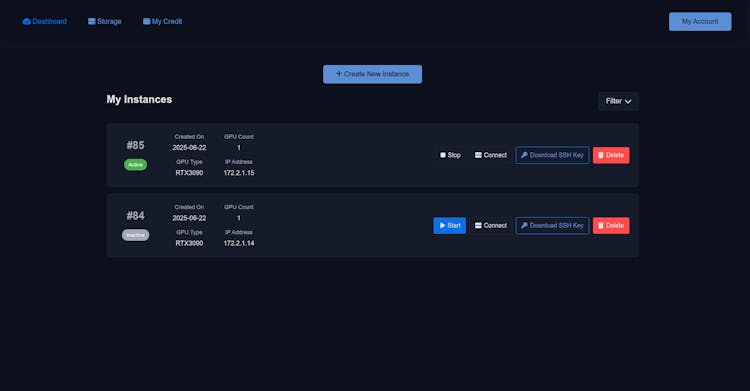Click the #84 instance ID label
The image size is (750, 391).
[x=135, y=216]
